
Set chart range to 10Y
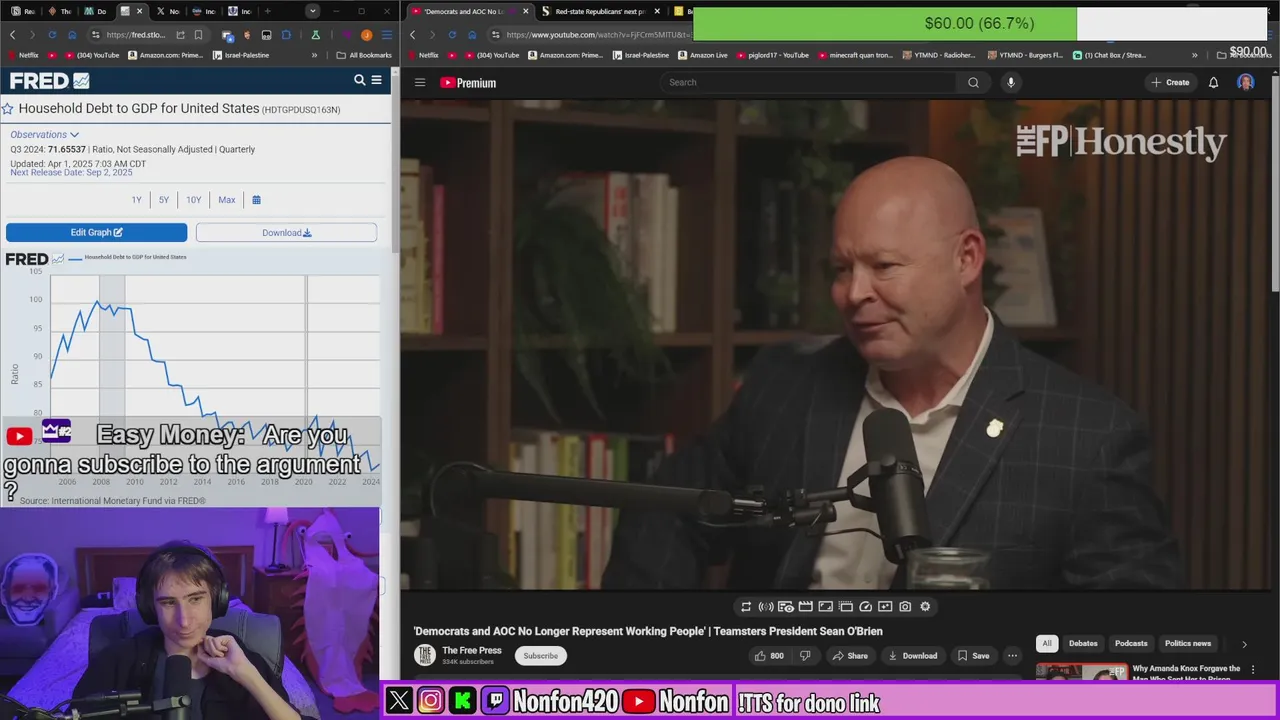tap(194, 200)
